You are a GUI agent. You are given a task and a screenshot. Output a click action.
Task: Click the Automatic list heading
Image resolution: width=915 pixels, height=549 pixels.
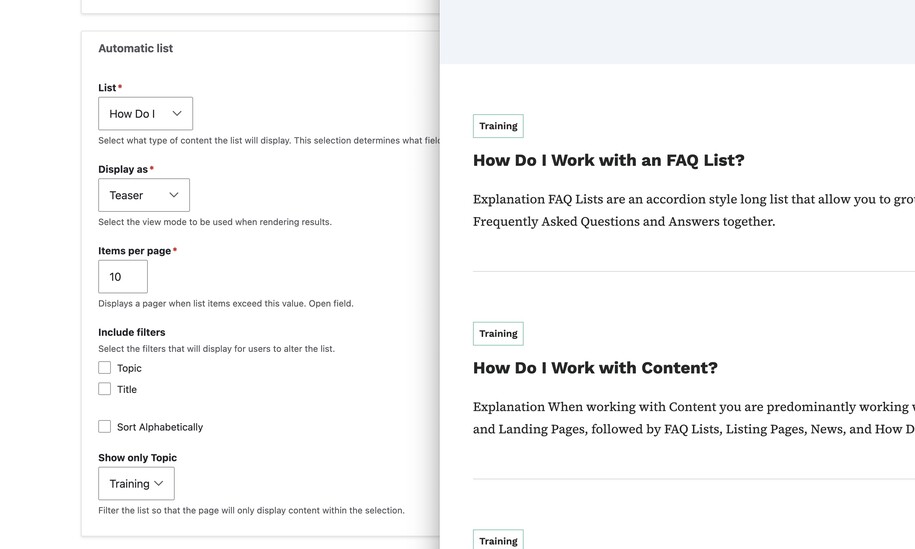(135, 48)
